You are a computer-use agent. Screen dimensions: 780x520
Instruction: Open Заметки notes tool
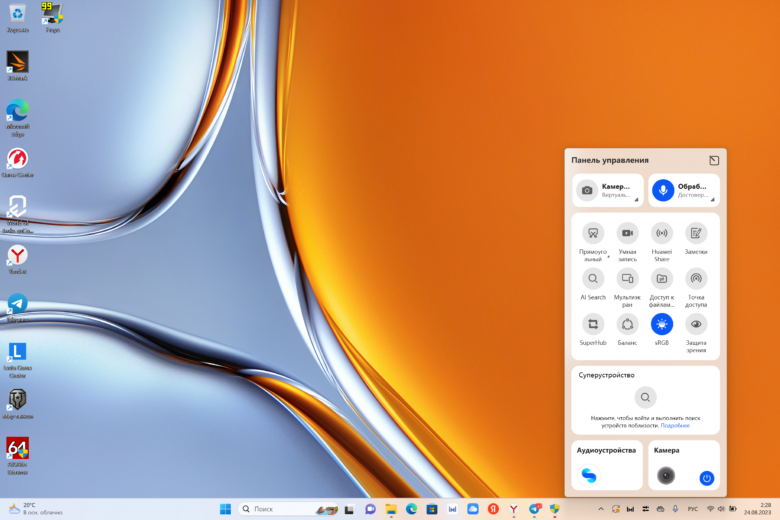click(696, 233)
